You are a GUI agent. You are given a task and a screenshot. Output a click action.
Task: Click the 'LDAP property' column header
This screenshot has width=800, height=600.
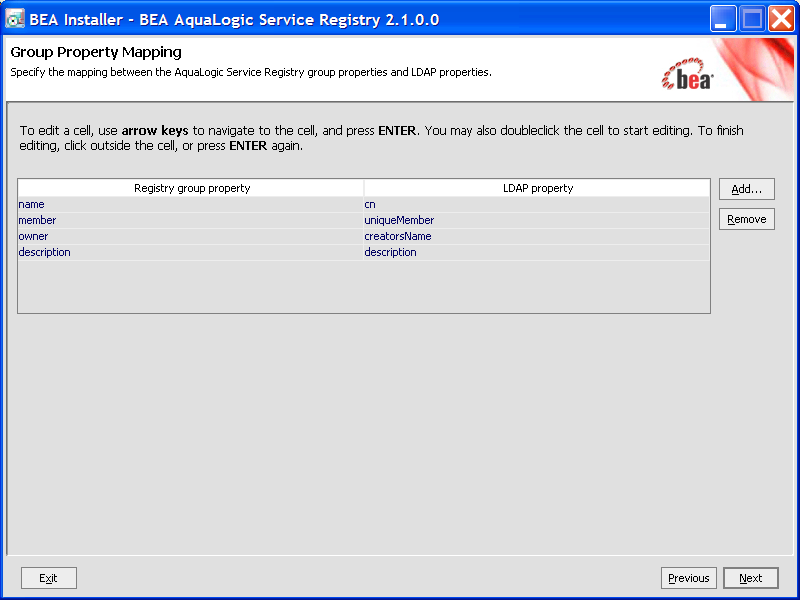click(537, 188)
